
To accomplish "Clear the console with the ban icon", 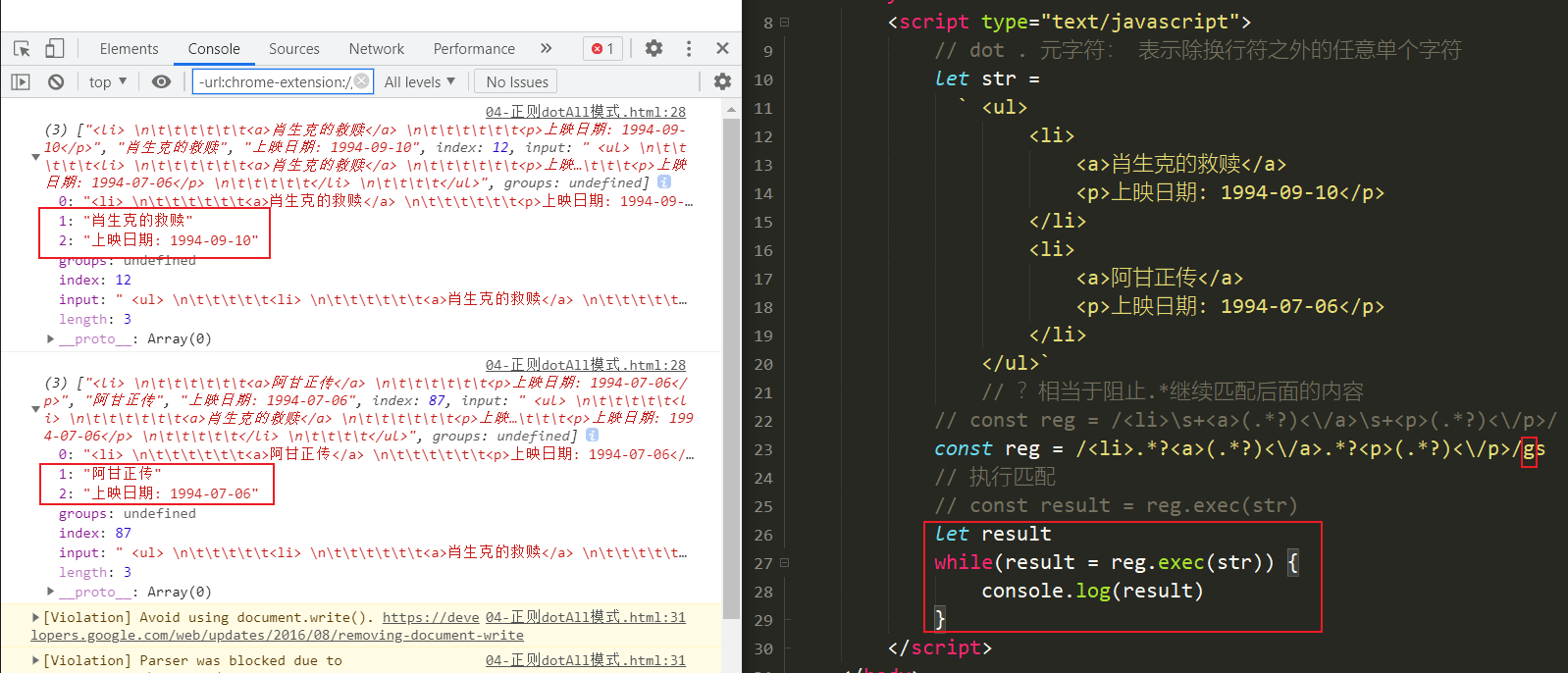I will [x=56, y=81].
